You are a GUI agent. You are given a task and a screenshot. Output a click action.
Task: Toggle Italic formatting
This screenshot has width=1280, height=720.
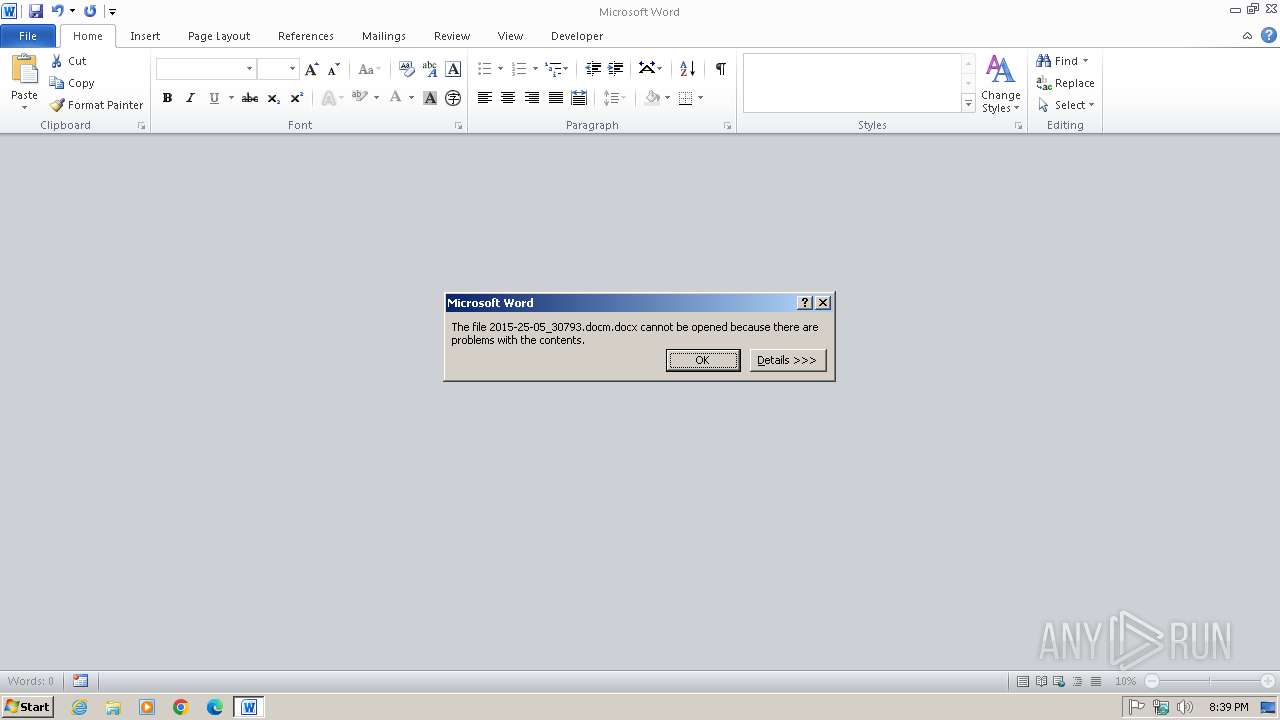pos(190,98)
